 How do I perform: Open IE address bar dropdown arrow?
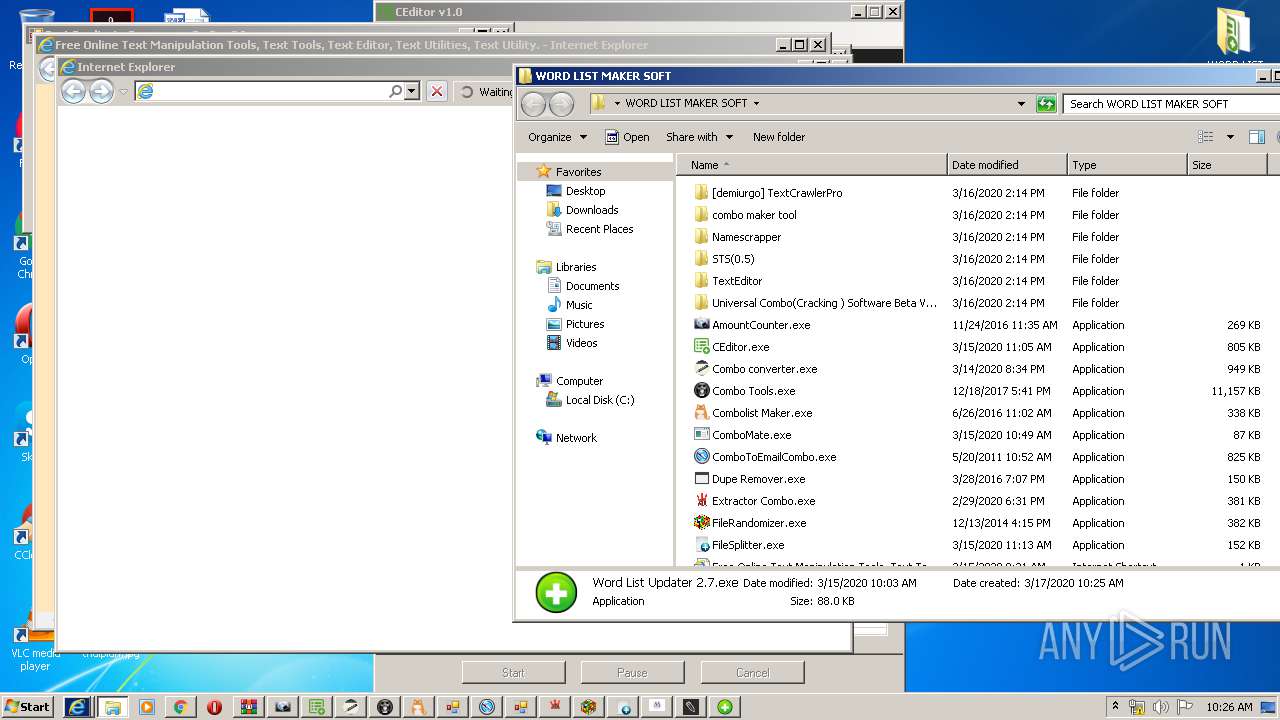[411, 91]
